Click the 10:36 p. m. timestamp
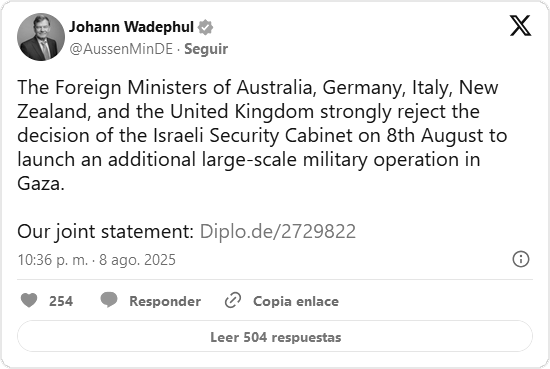Viewport: 550px width, 369px height. [53, 260]
